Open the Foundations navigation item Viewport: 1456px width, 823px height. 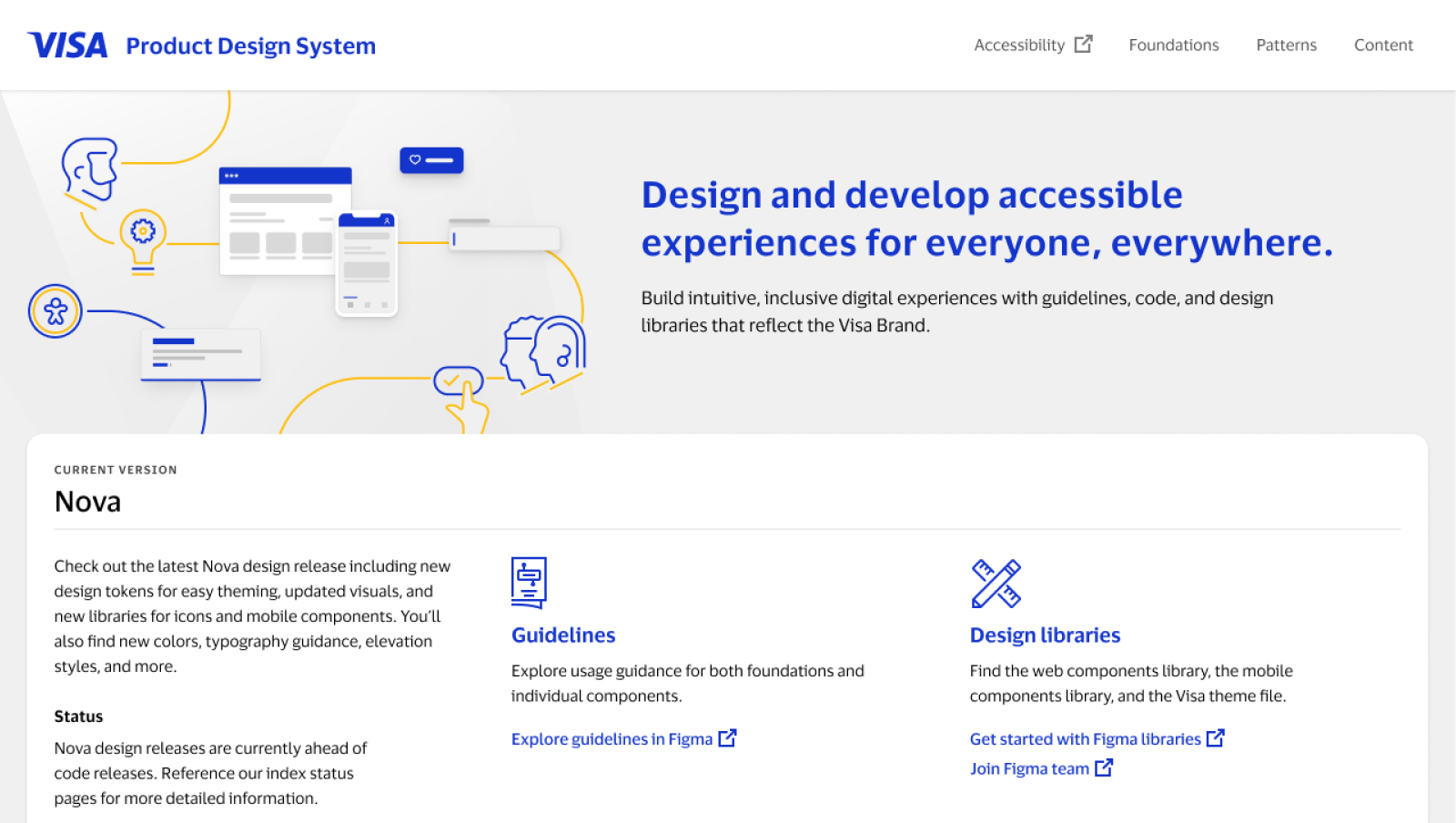click(x=1174, y=45)
